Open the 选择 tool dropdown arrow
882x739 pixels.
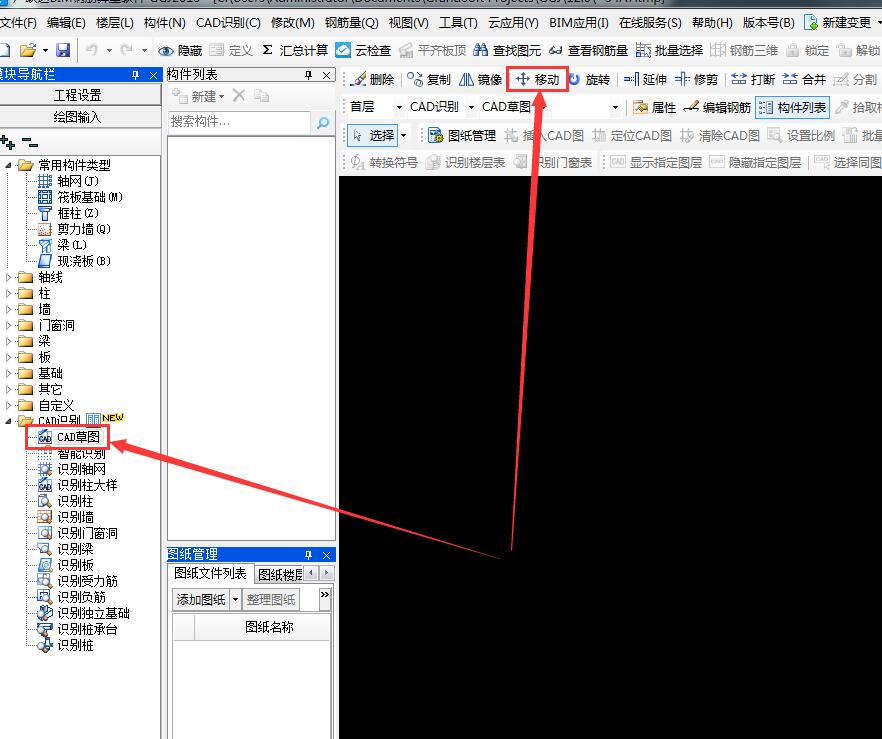(403, 135)
